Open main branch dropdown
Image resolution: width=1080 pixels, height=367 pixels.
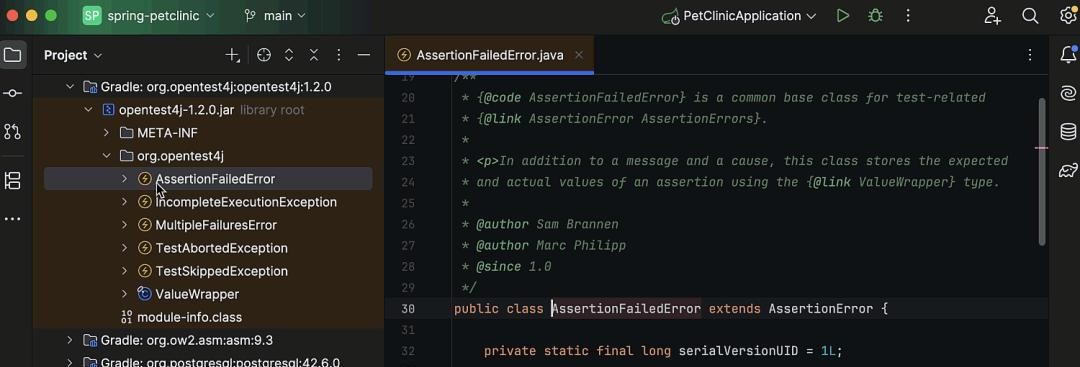click(x=275, y=15)
